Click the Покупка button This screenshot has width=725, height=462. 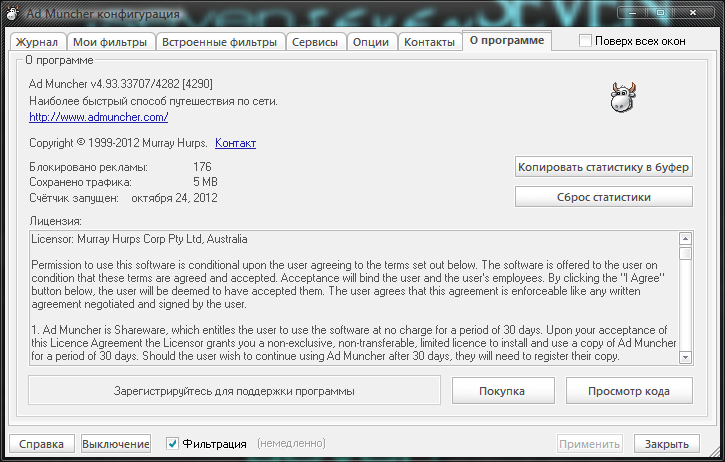point(503,391)
